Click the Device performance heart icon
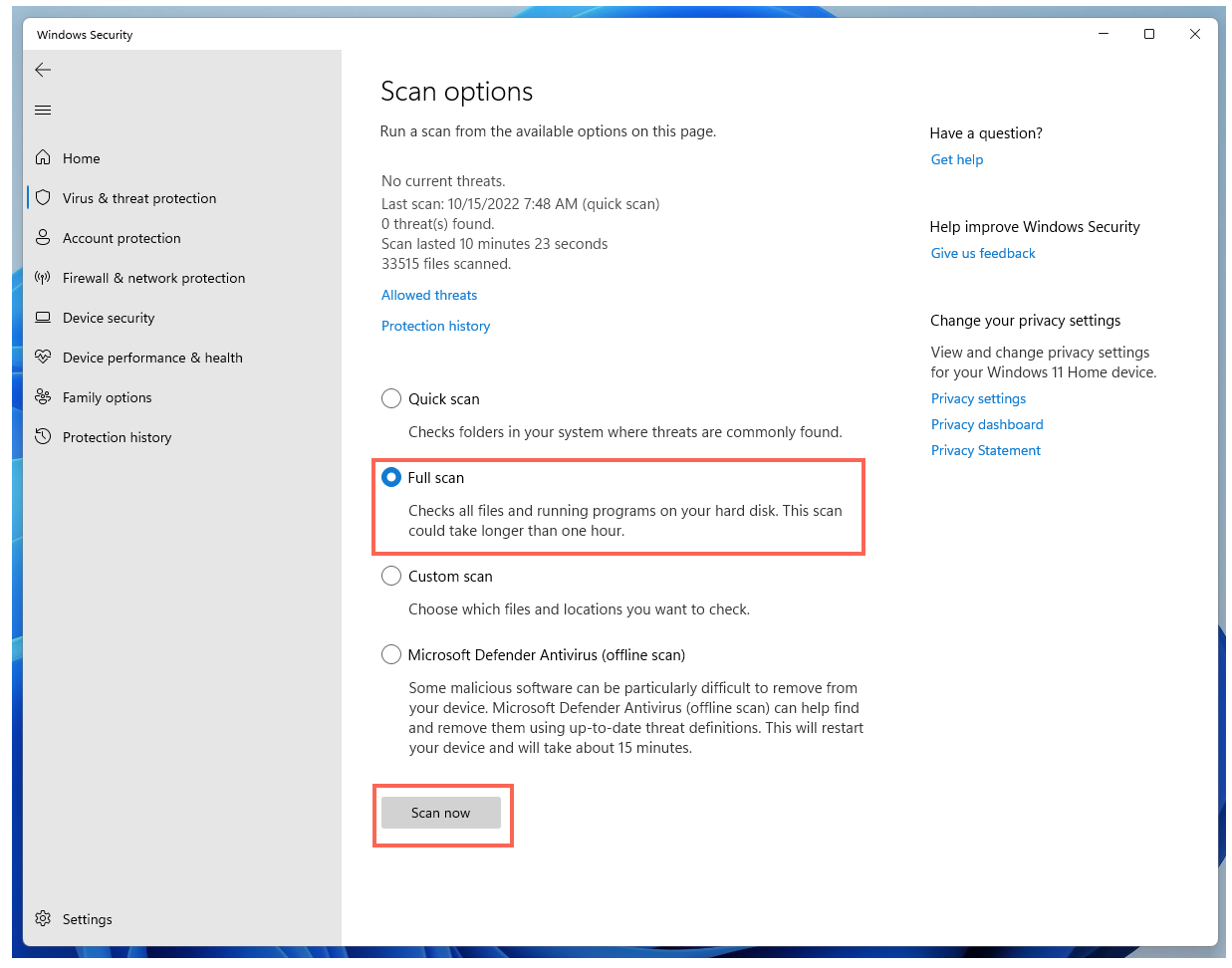The width and height of the screenshot is (1232, 968). pyautogui.click(x=43, y=357)
